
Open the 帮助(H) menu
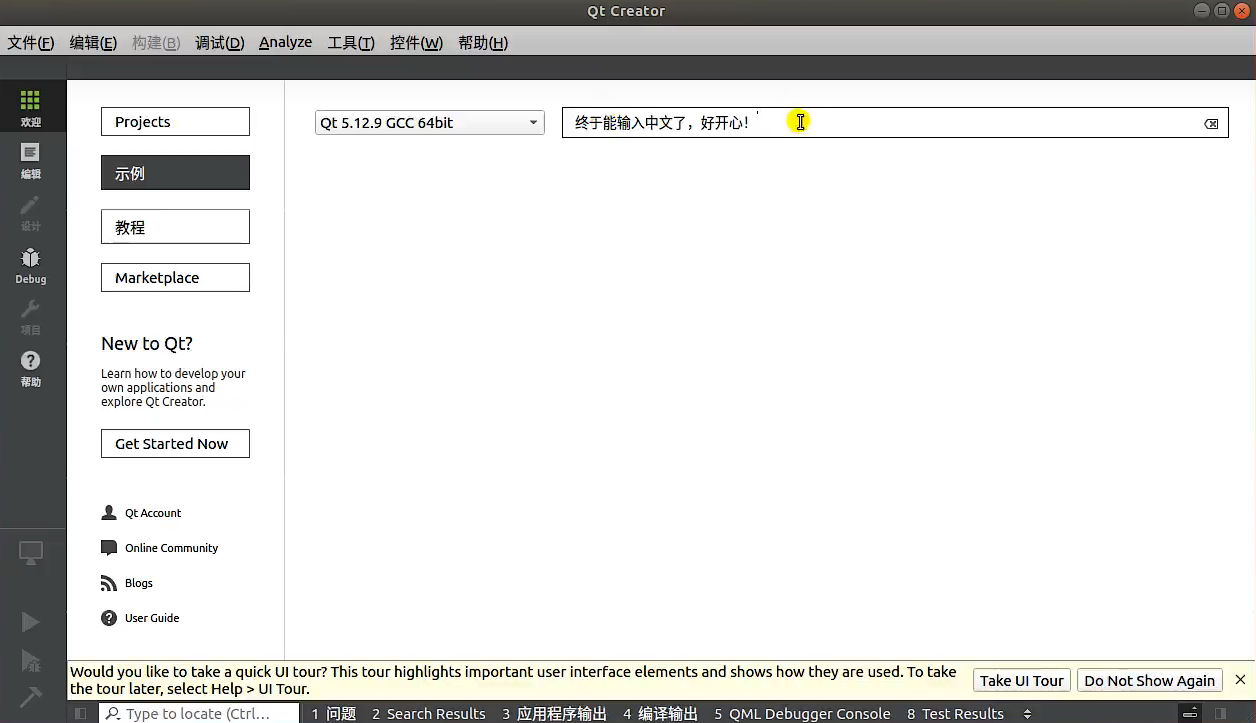[x=483, y=43]
